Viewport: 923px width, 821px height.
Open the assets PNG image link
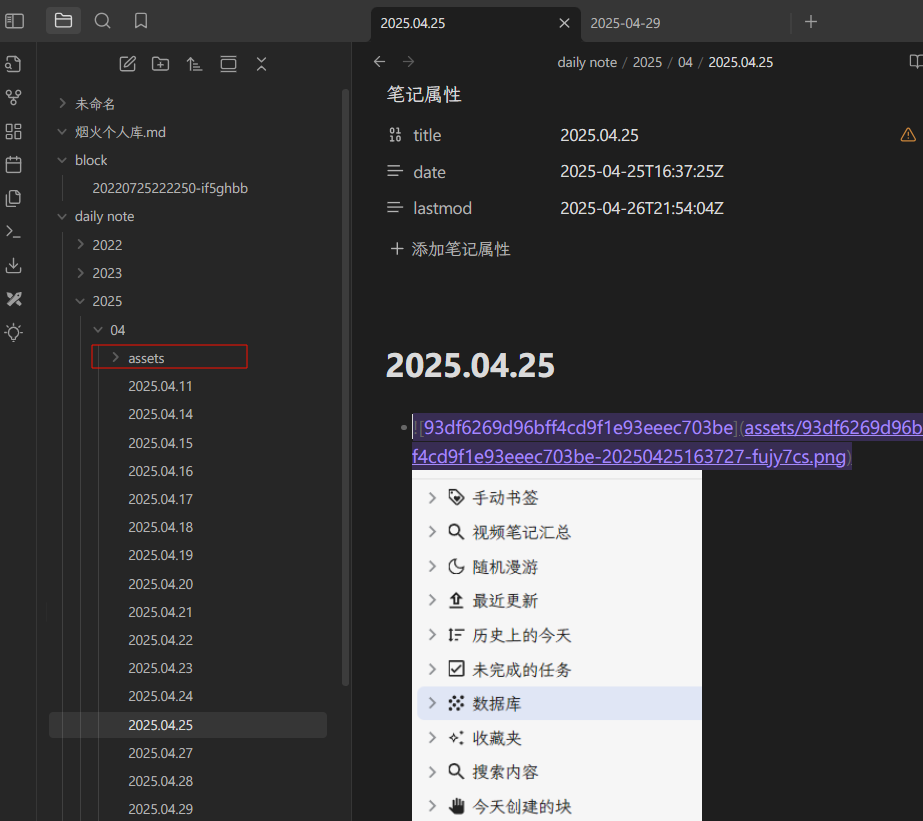click(628, 457)
